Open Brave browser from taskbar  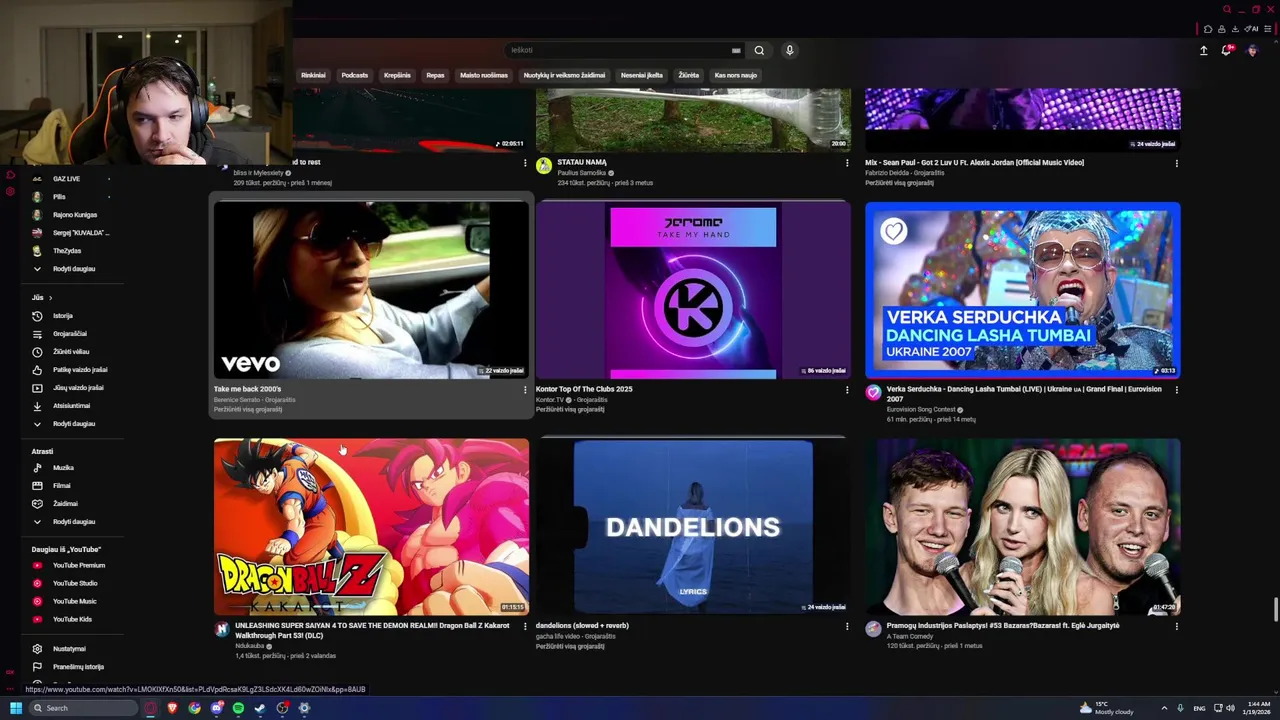tap(172, 708)
